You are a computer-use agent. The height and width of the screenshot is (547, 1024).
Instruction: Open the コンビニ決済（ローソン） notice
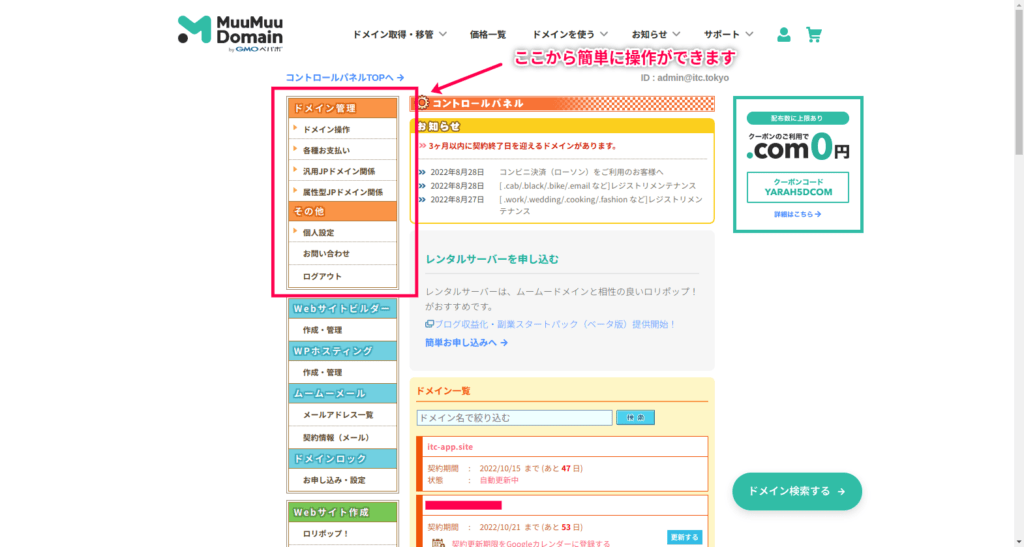pyautogui.click(x=581, y=172)
